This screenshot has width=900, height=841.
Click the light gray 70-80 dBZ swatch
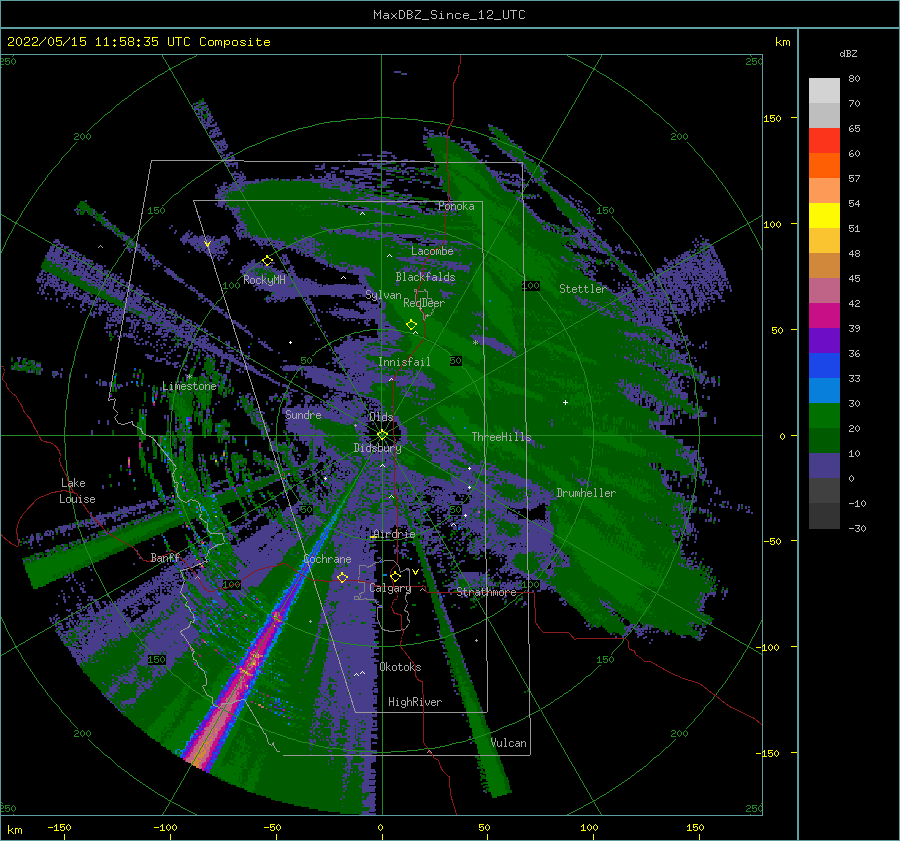coord(824,91)
